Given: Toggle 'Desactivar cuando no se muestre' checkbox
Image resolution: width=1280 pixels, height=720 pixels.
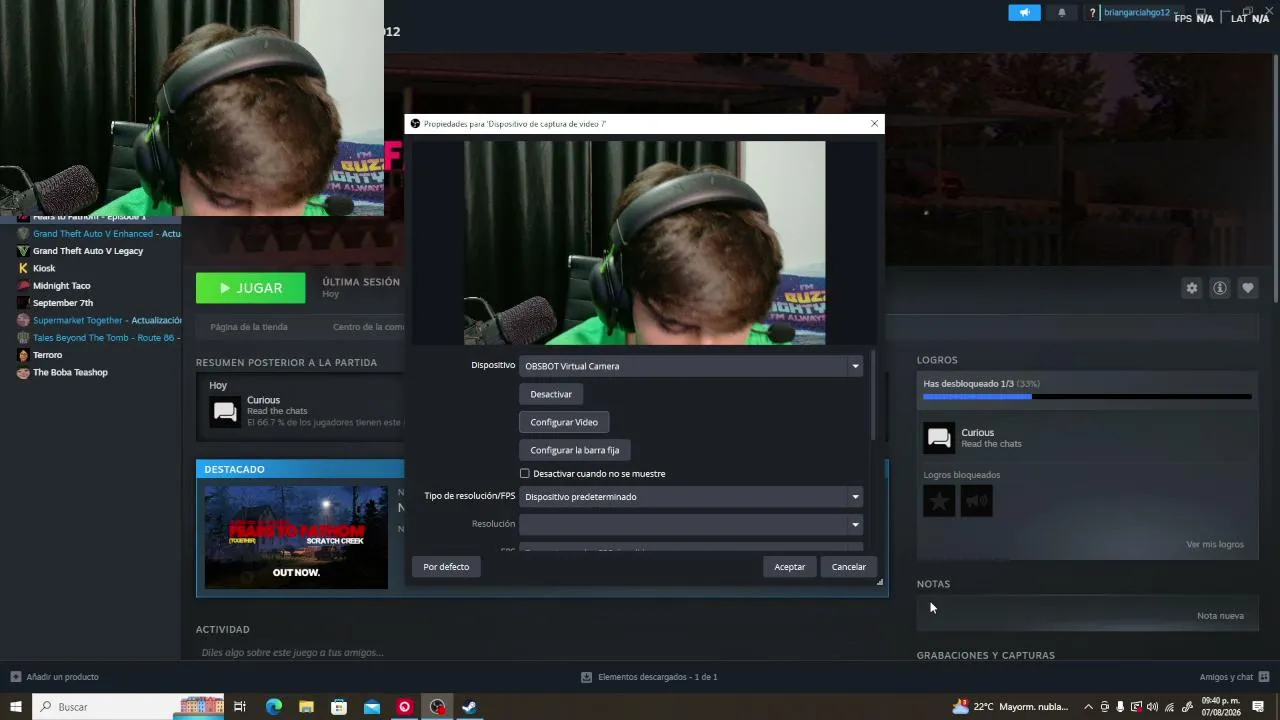Looking at the screenshot, I should [524, 474].
